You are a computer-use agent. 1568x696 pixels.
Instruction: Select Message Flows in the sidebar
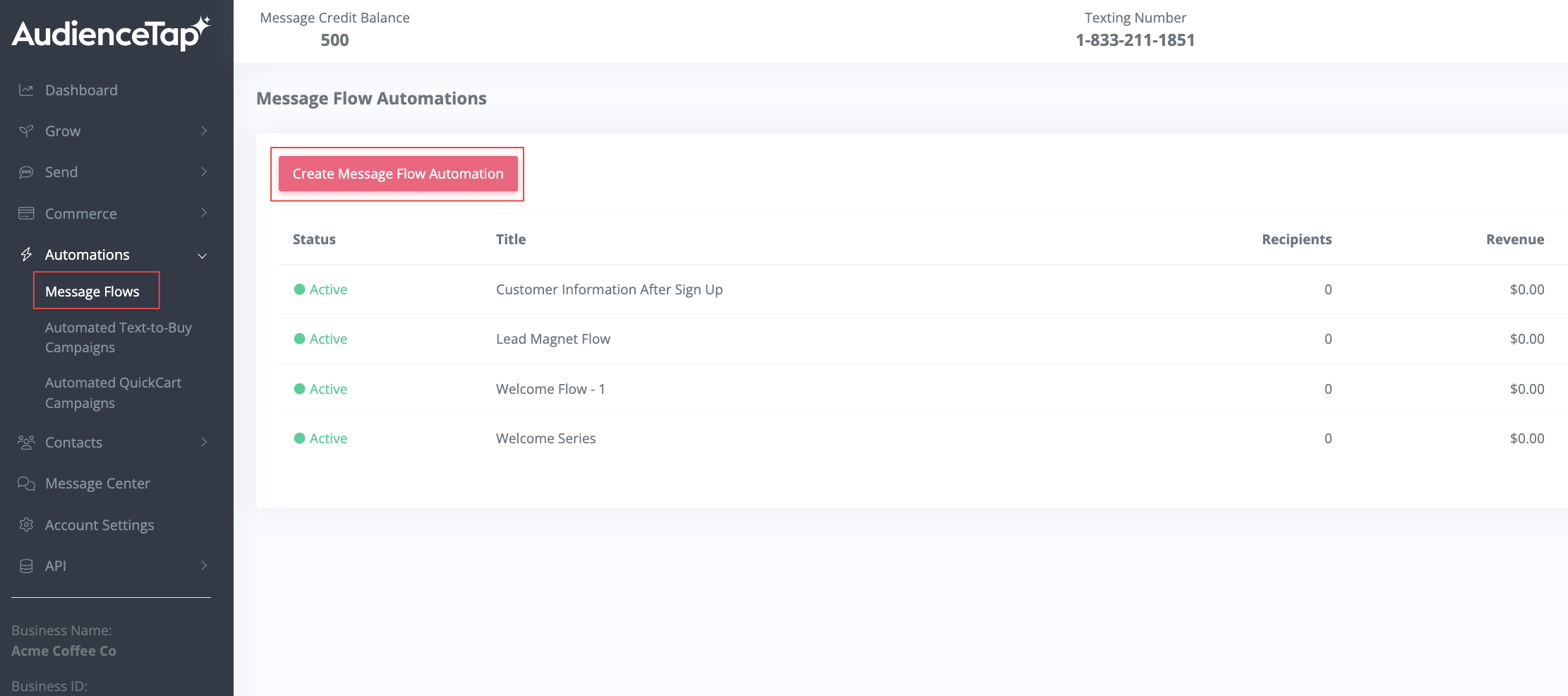92,291
